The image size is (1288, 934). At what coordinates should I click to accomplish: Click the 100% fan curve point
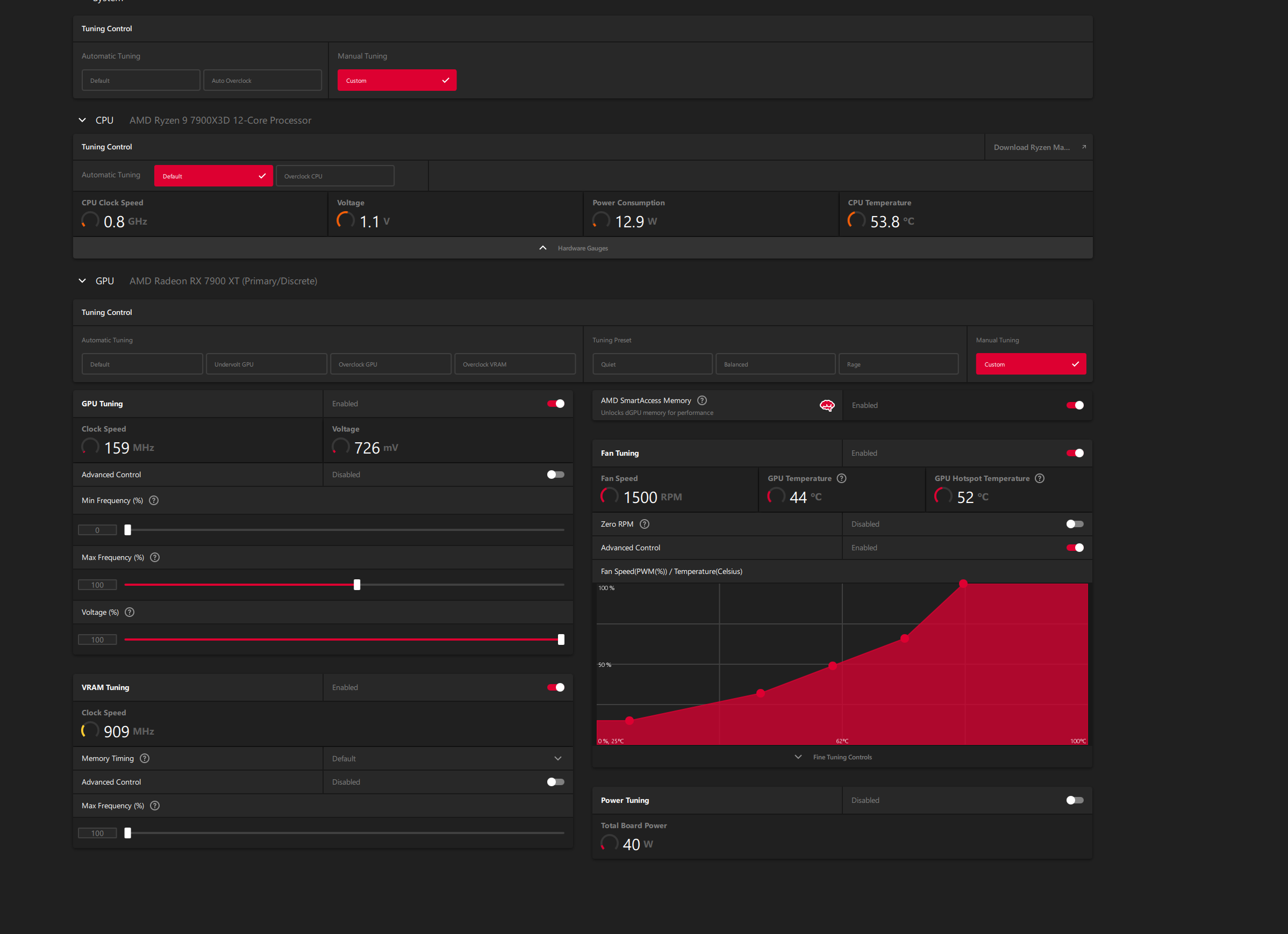(963, 584)
